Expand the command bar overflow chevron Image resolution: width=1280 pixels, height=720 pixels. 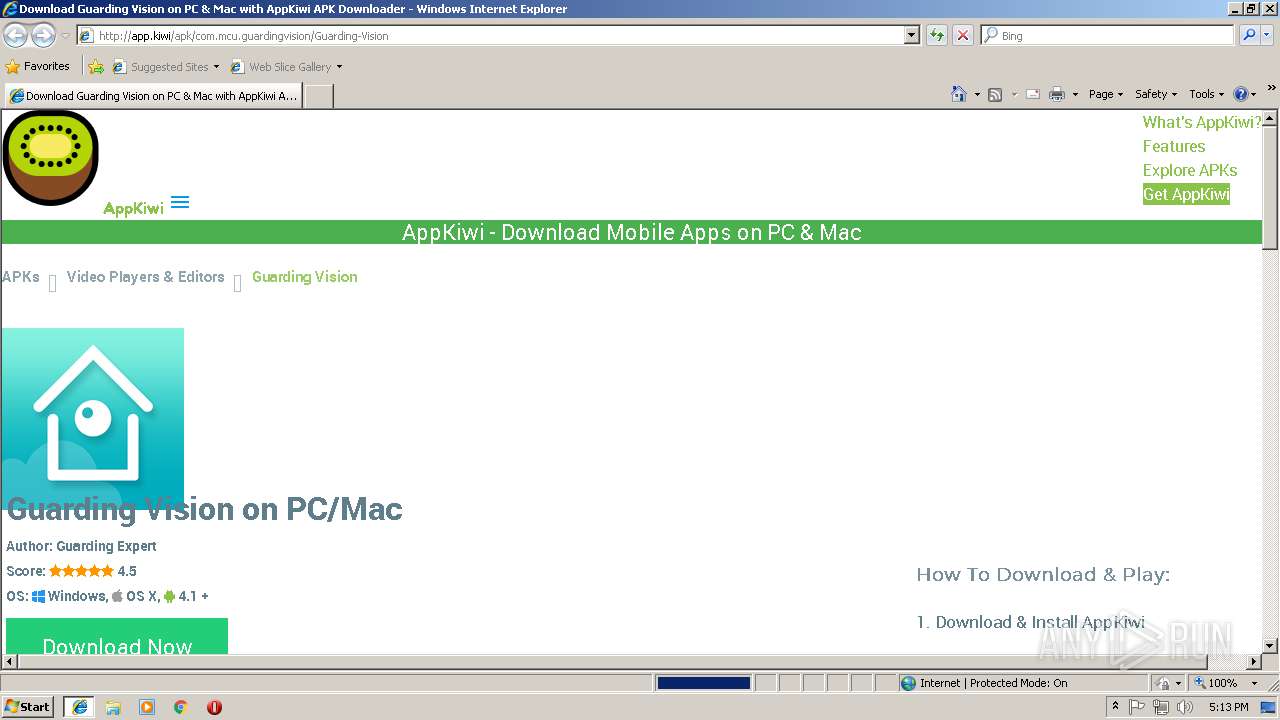click(x=1272, y=88)
